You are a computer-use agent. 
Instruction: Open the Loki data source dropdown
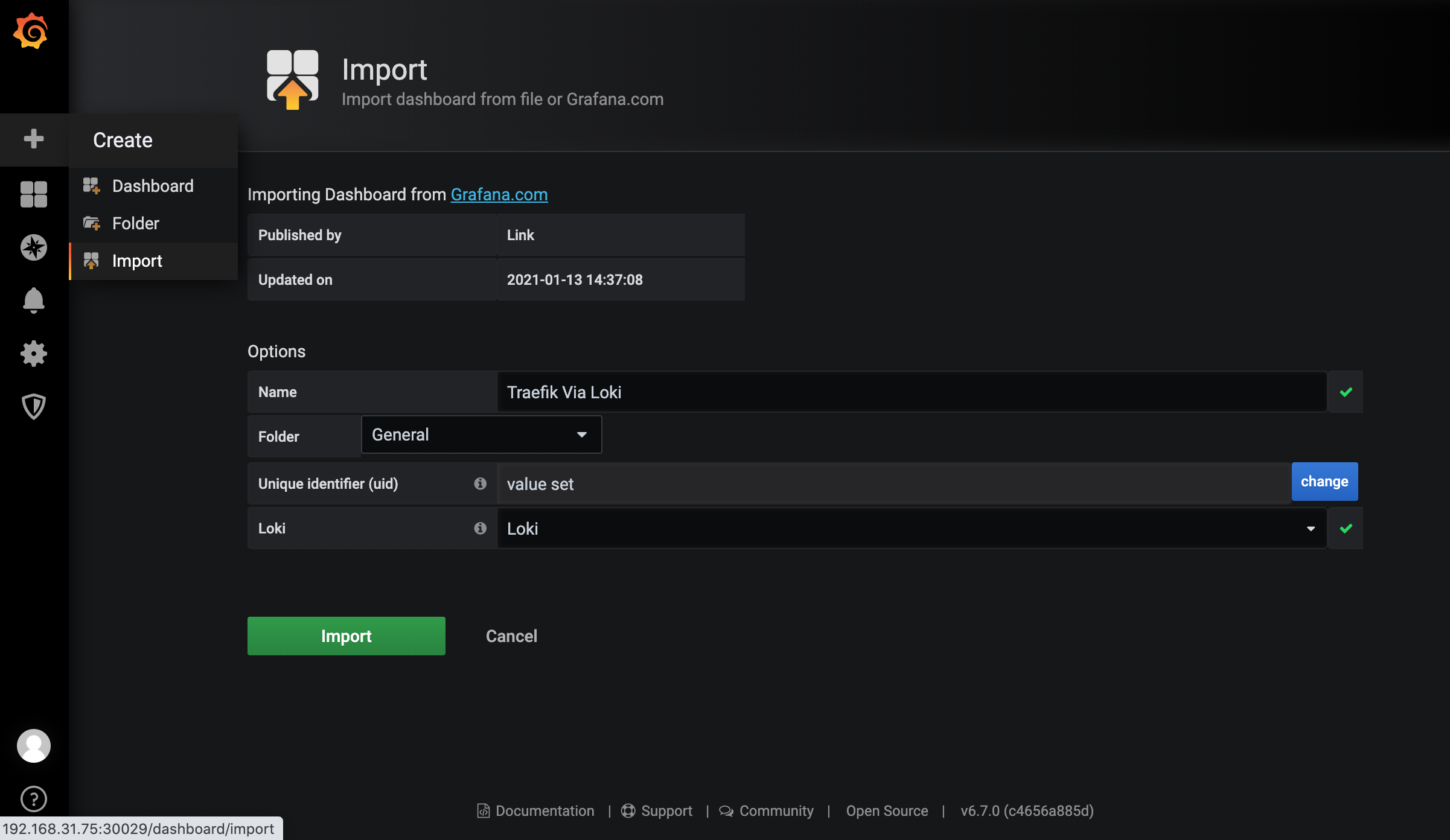(x=912, y=529)
